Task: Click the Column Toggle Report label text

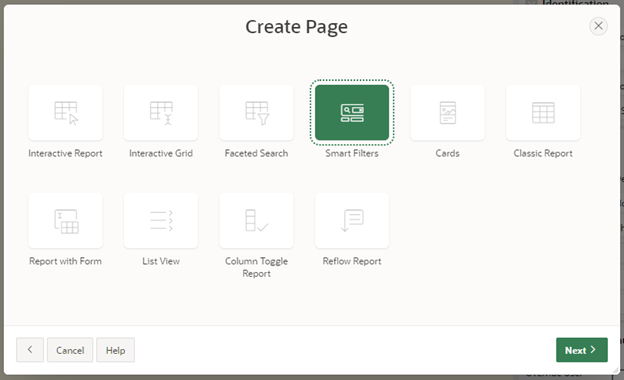Action: tap(256, 267)
